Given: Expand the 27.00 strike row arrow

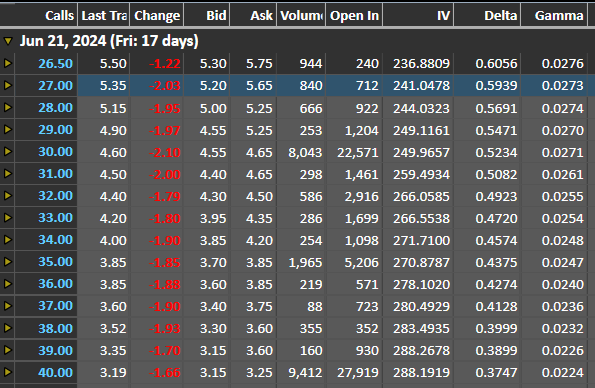Looking at the screenshot, I should 8,85.
